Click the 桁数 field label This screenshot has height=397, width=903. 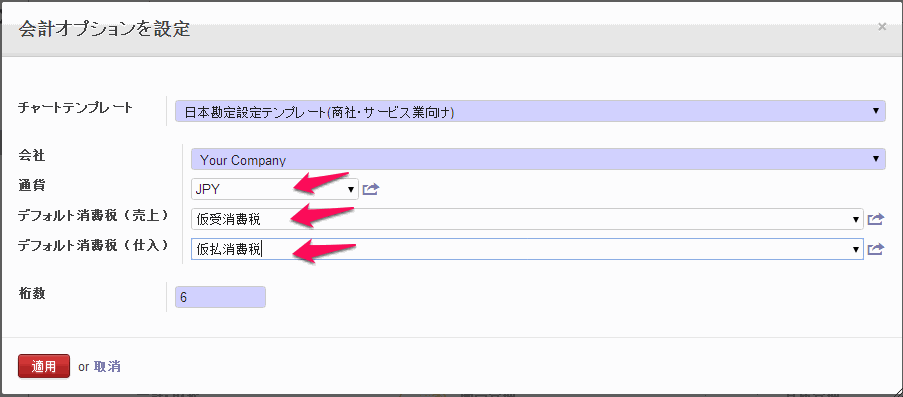tap(32, 293)
